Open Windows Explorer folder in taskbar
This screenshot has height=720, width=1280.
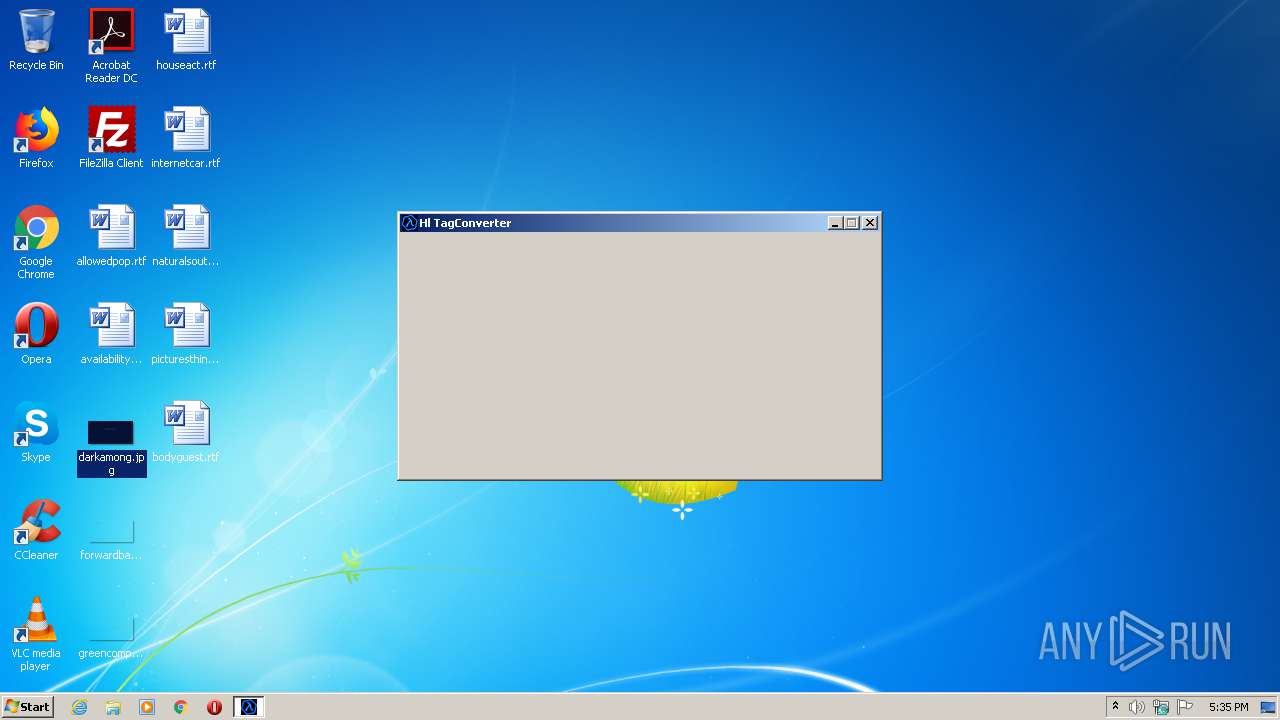[x=113, y=707]
